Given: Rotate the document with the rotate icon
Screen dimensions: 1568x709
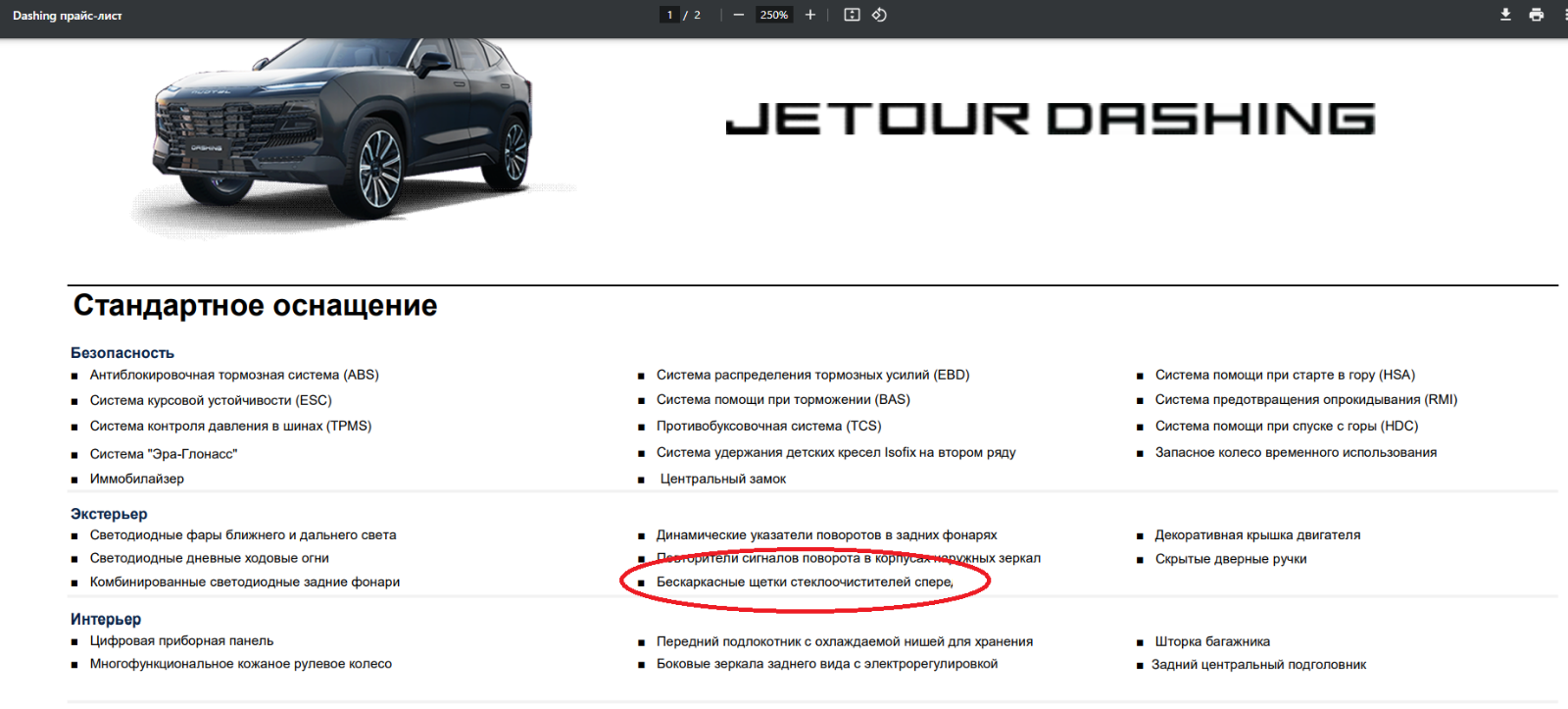Looking at the screenshot, I should click(x=879, y=15).
